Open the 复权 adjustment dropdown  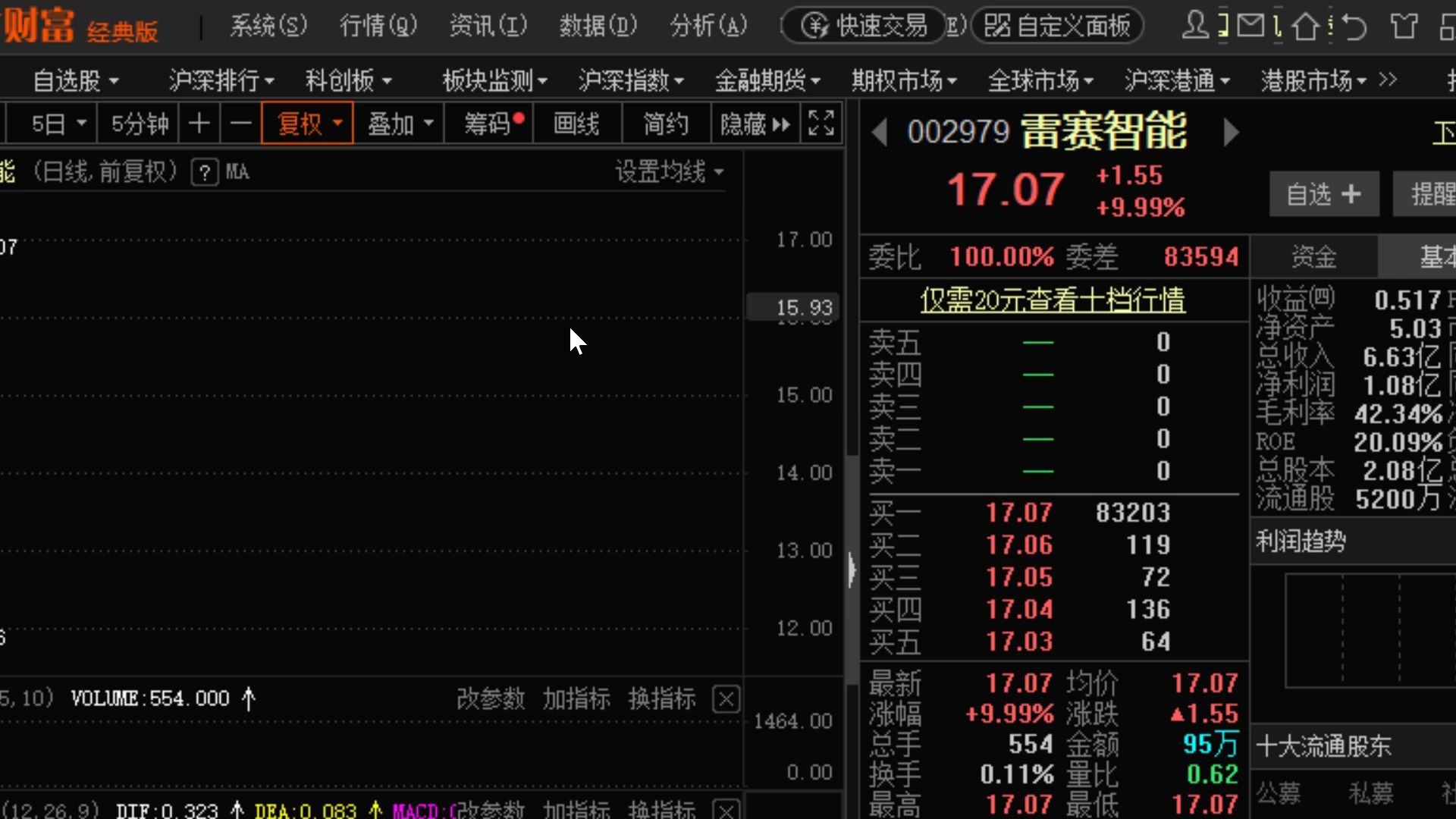pos(307,123)
